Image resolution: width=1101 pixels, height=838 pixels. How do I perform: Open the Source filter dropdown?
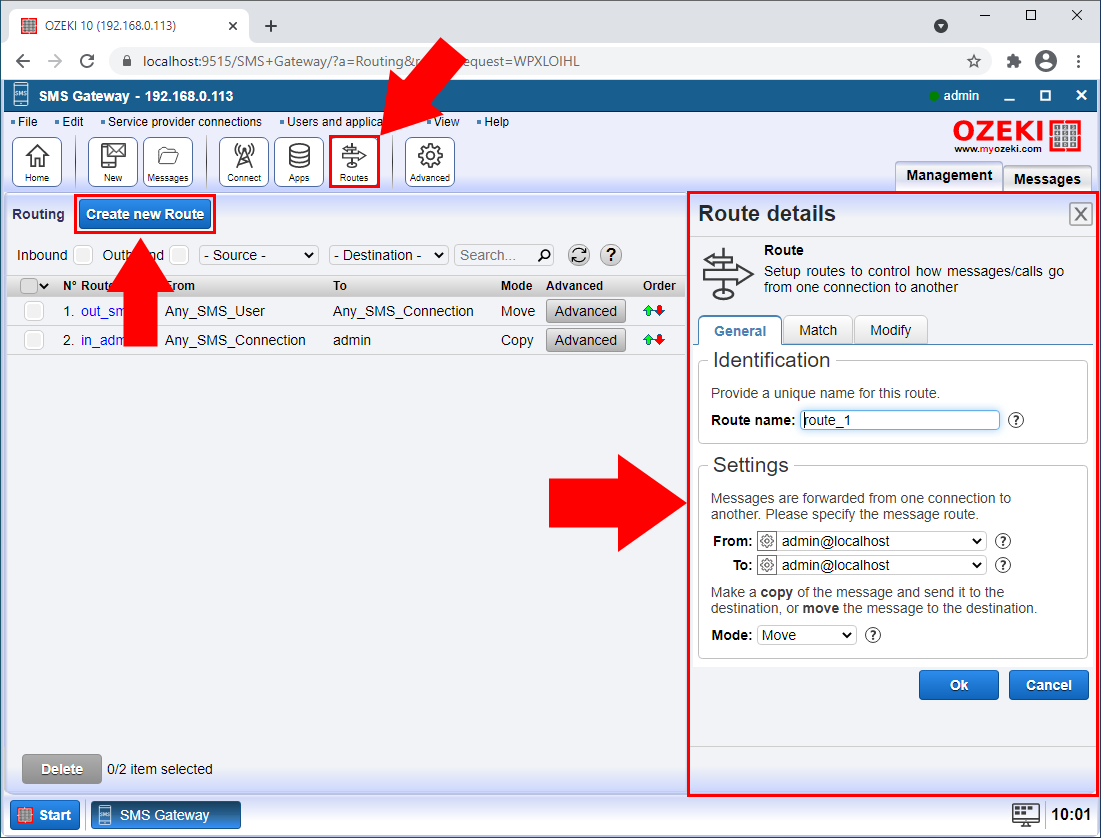[258, 255]
